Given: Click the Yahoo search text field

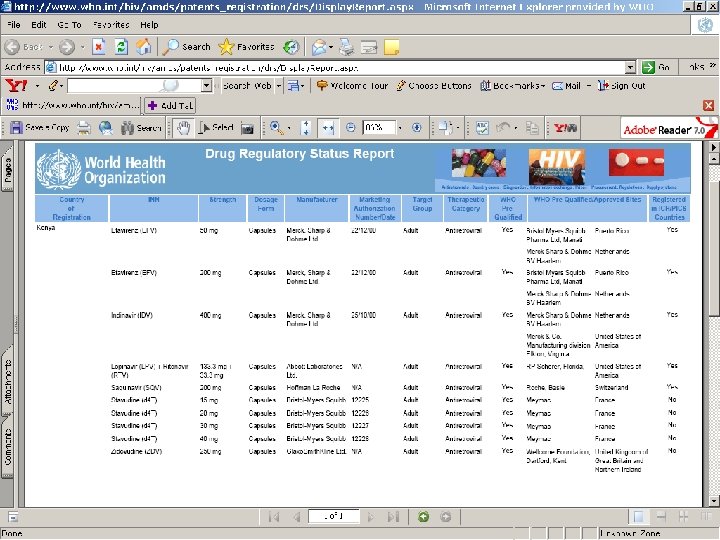Looking at the screenshot, I should pos(125,86).
